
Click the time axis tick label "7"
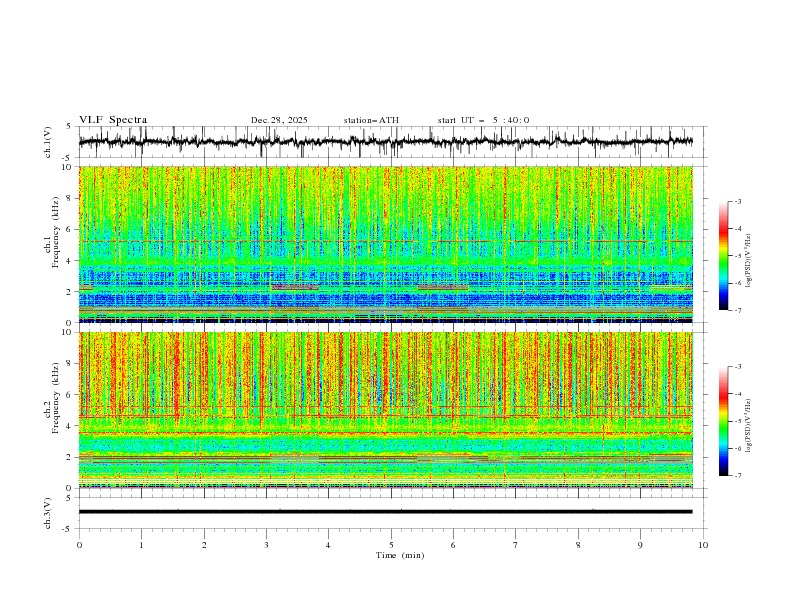coord(516,545)
